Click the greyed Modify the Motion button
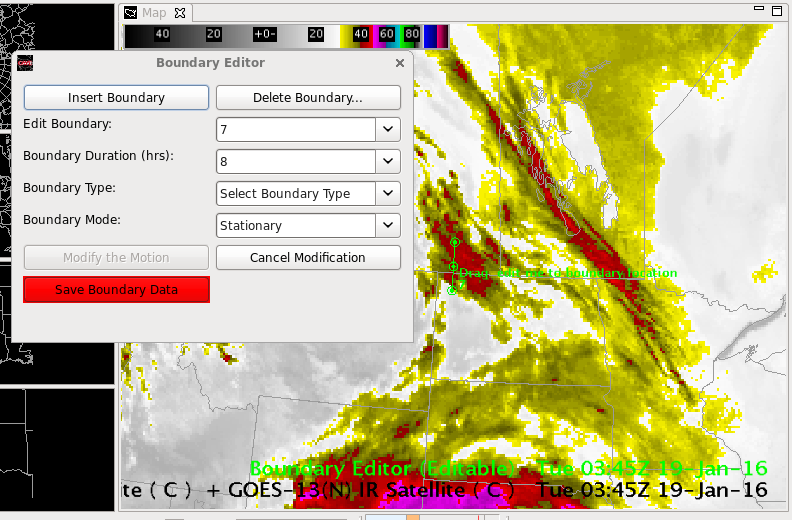 point(116,258)
